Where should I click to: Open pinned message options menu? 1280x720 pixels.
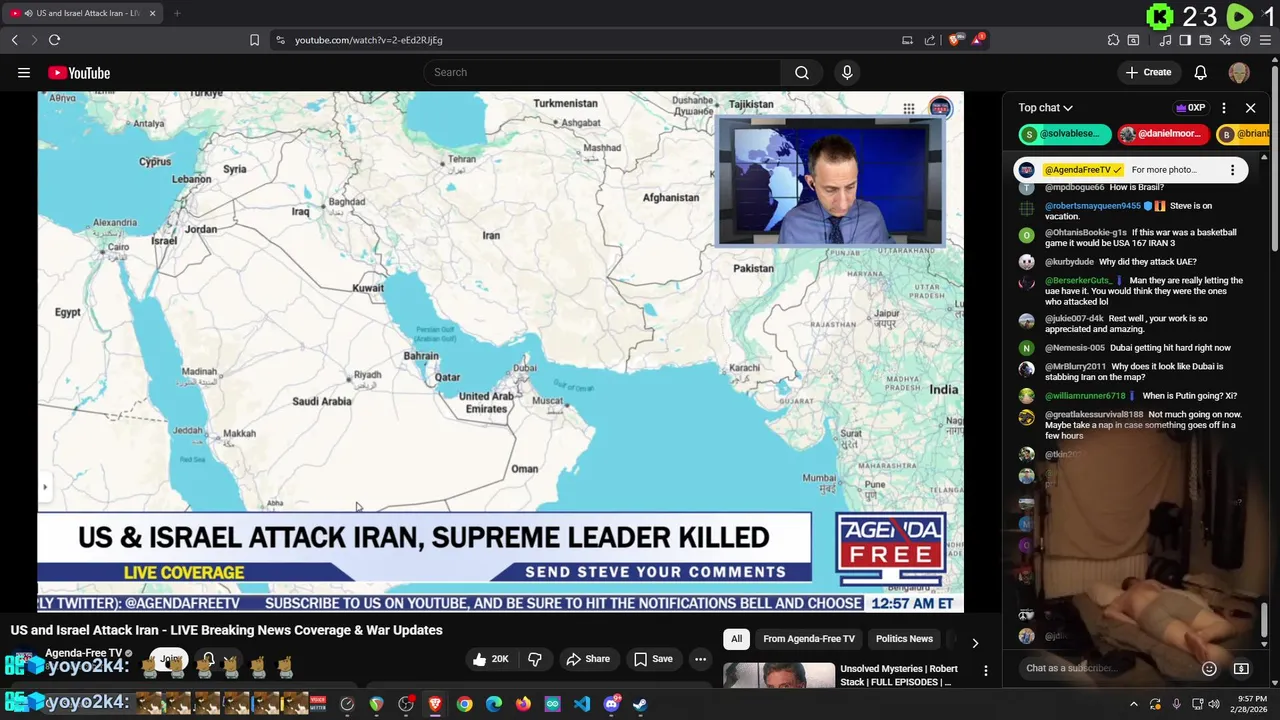coord(1232,170)
